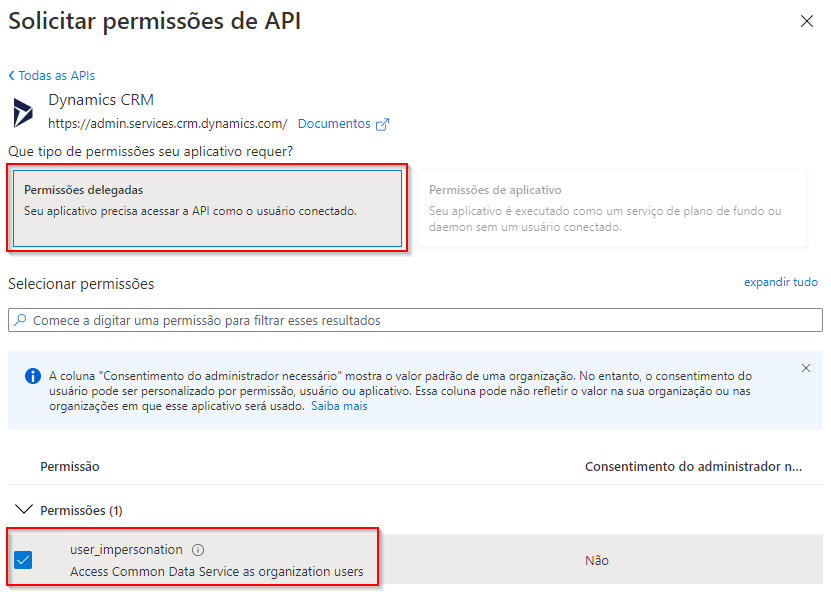Click 'Access Common Data Service as organization users'
Image resolution: width=831 pixels, height=609 pixels.
217,571
